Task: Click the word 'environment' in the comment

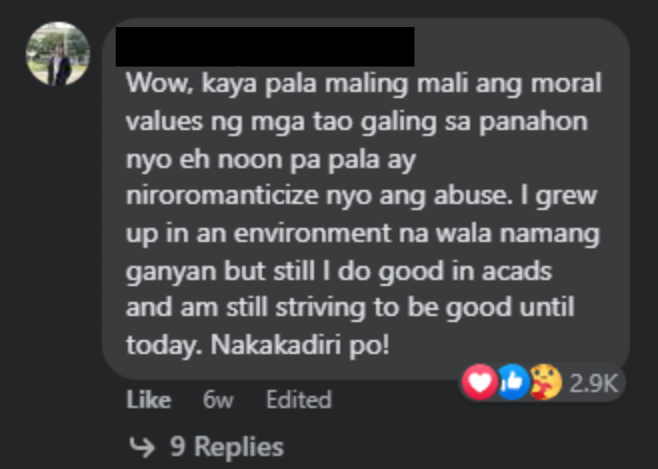Action: [312, 233]
